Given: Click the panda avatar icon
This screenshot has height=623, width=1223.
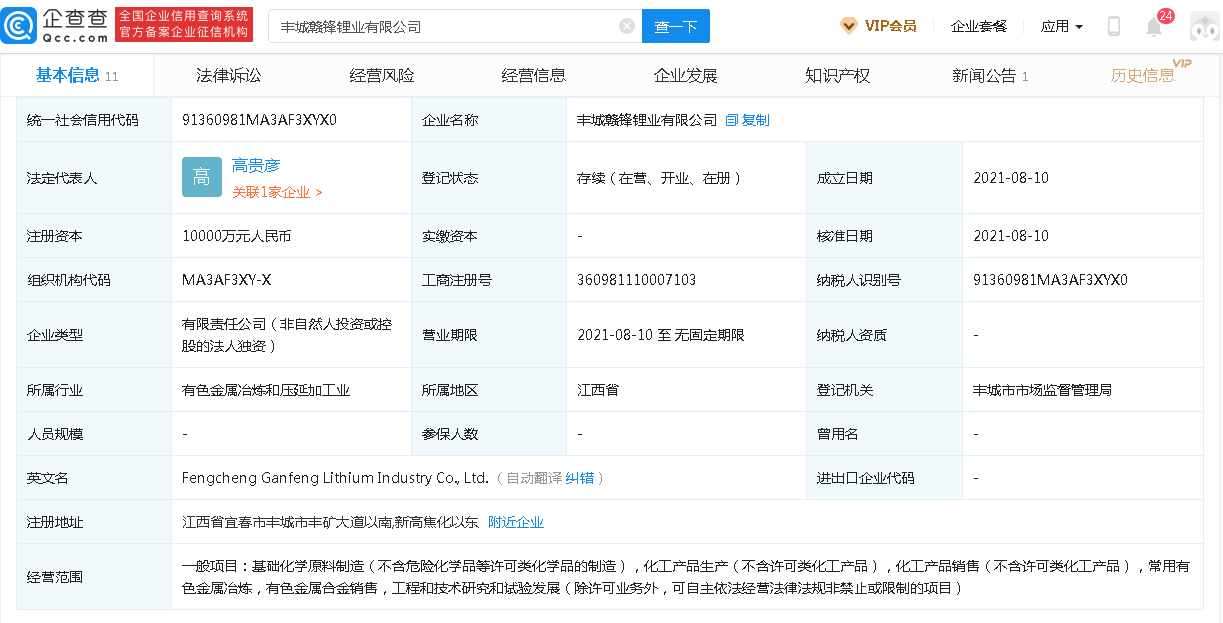Looking at the screenshot, I should 1204,26.
